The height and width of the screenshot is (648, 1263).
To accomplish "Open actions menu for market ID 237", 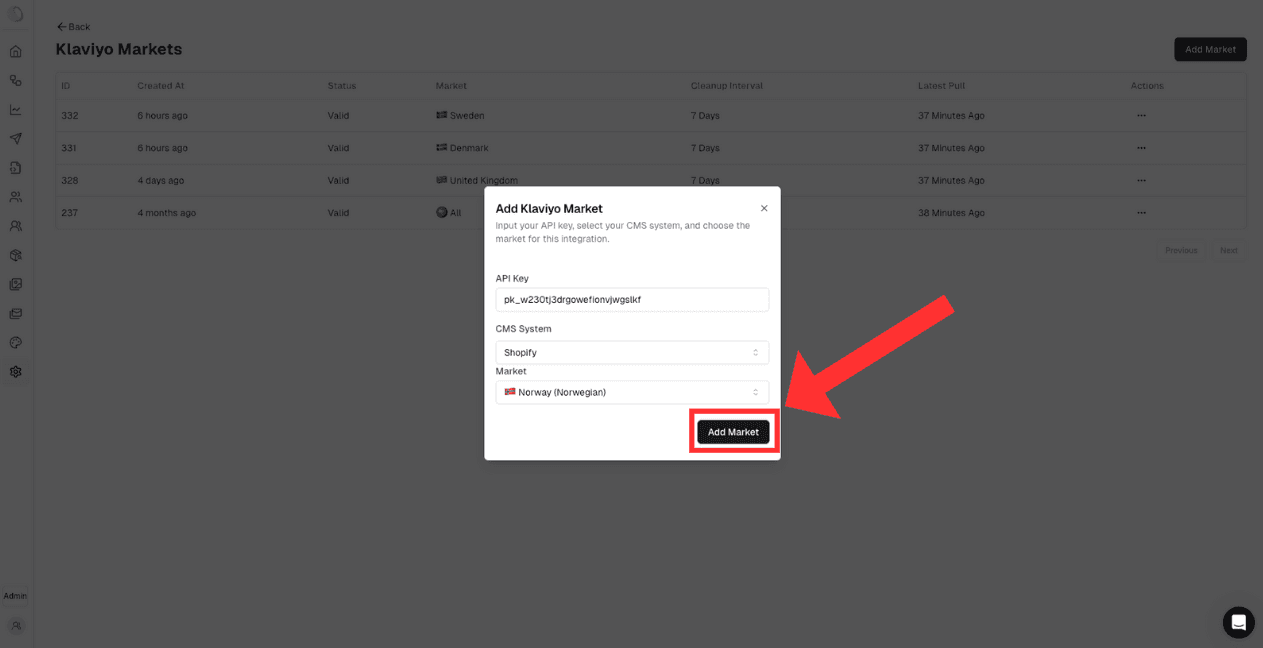I will [1141, 213].
